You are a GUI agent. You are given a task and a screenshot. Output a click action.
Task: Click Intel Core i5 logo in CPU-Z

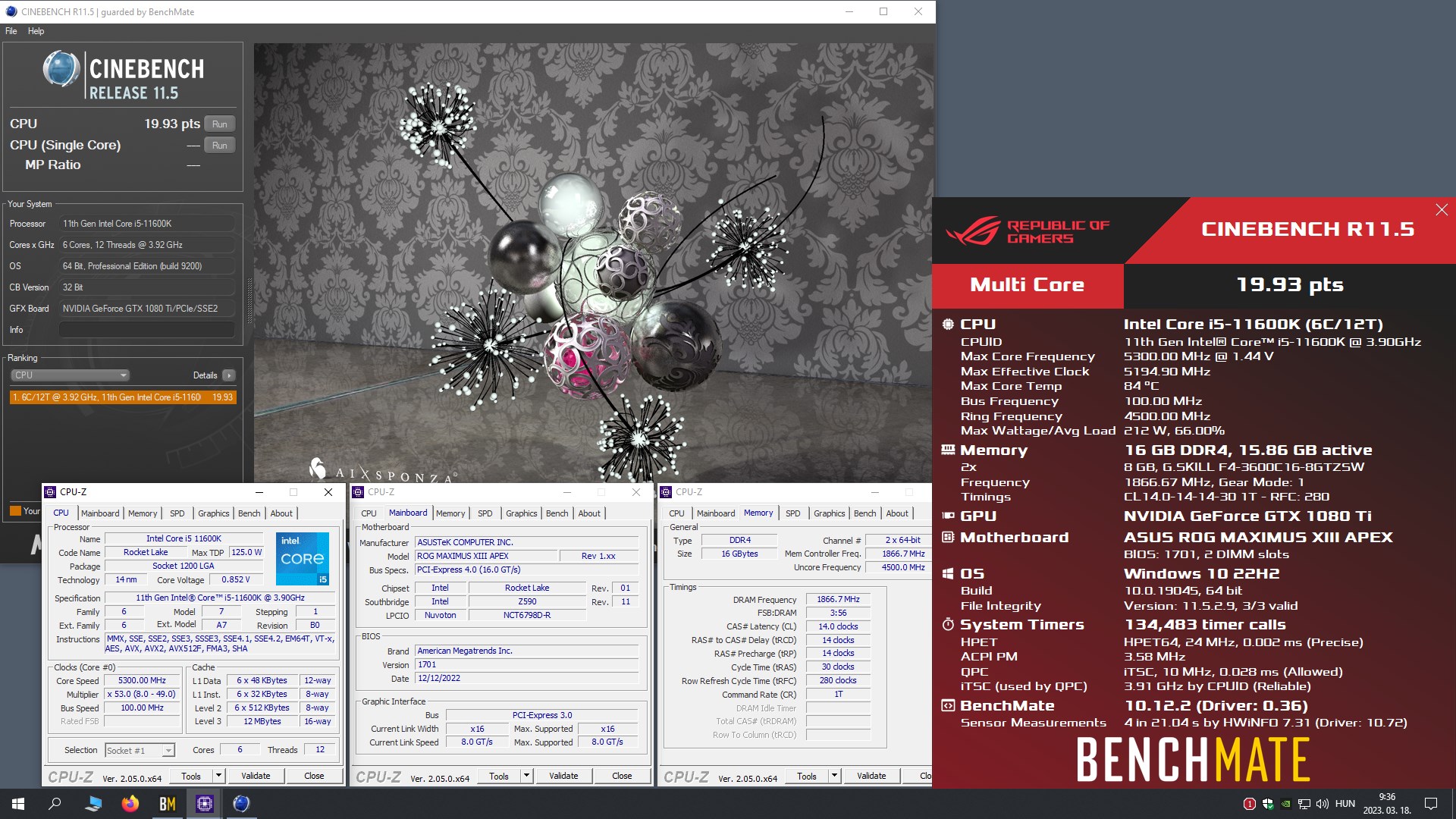(x=302, y=559)
